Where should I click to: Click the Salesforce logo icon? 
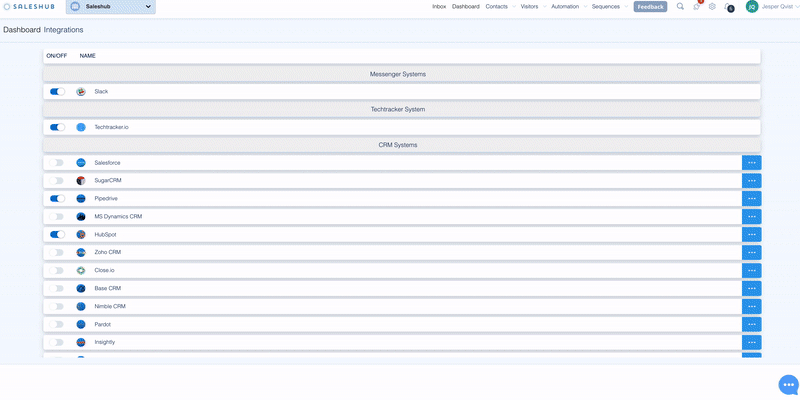point(81,163)
